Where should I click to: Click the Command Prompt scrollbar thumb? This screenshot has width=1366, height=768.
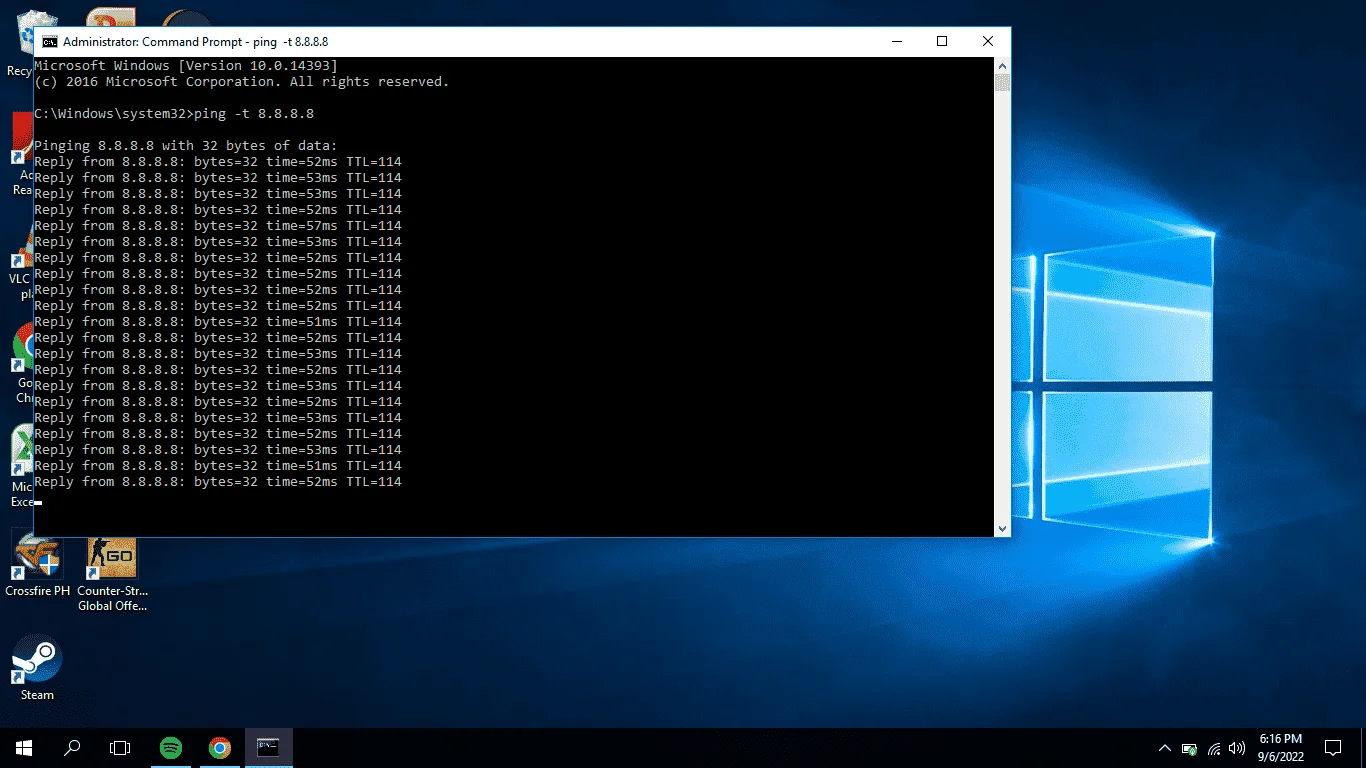pos(1002,83)
